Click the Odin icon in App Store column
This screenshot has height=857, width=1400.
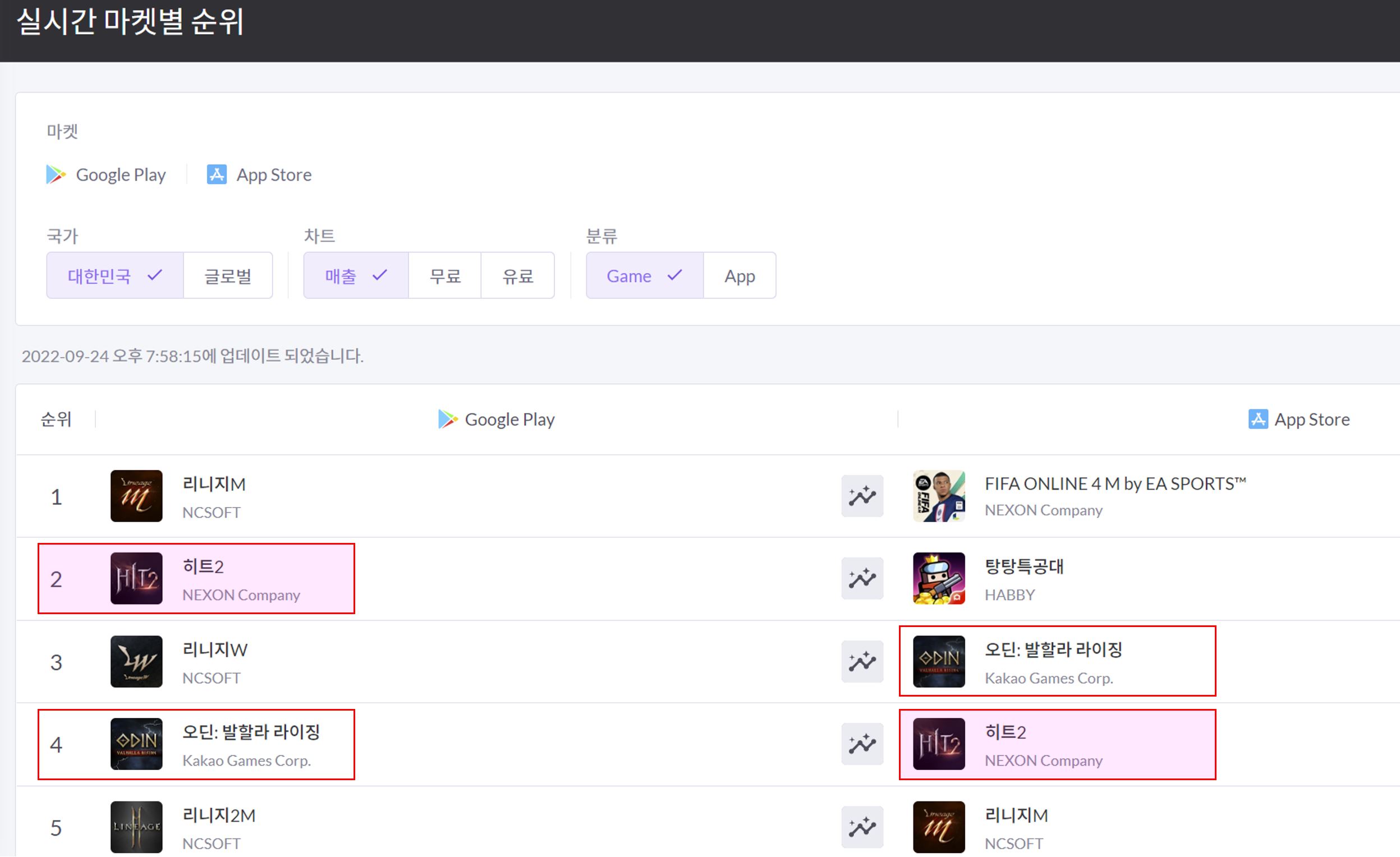pyautogui.click(x=939, y=662)
